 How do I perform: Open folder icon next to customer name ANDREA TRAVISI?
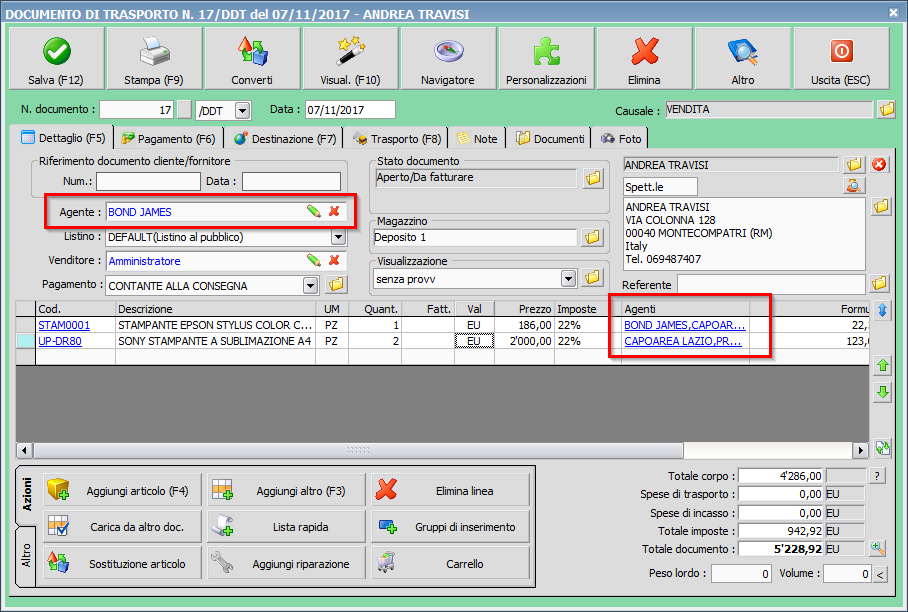pos(854,165)
